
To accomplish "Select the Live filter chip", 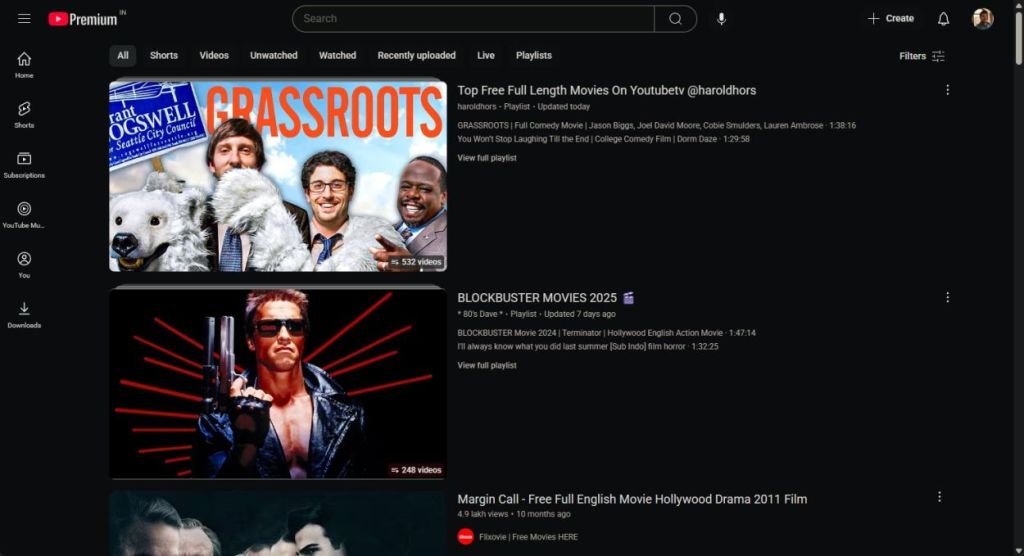I will tap(486, 56).
